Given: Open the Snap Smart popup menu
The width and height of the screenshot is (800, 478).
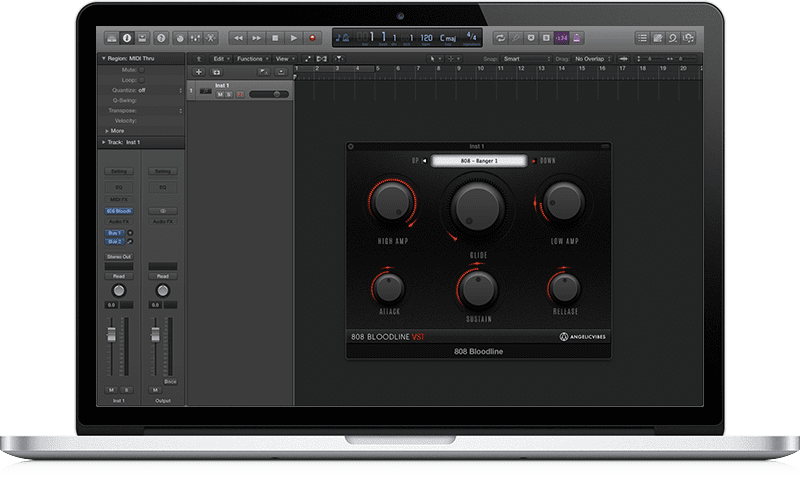Looking at the screenshot, I should pyautogui.click(x=526, y=59).
